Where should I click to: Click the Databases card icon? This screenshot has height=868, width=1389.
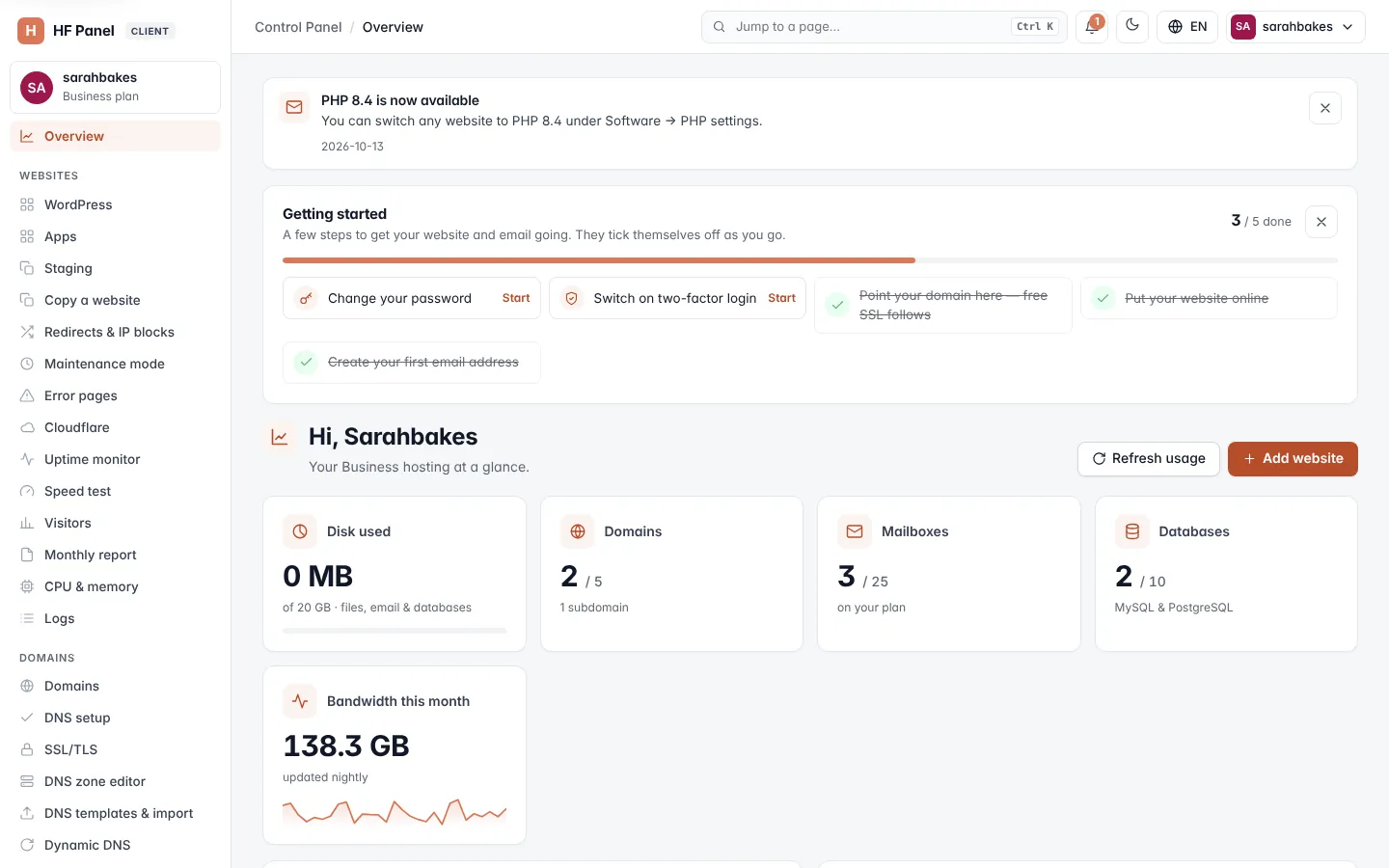(1132, 531)
